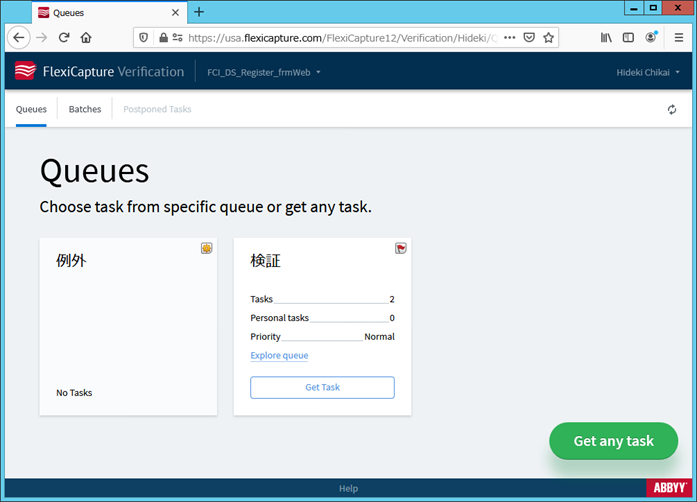Screen dimensions: 697x502
Task: Open the Hideki Chikai user menu
Action: [x=648, y=72]
